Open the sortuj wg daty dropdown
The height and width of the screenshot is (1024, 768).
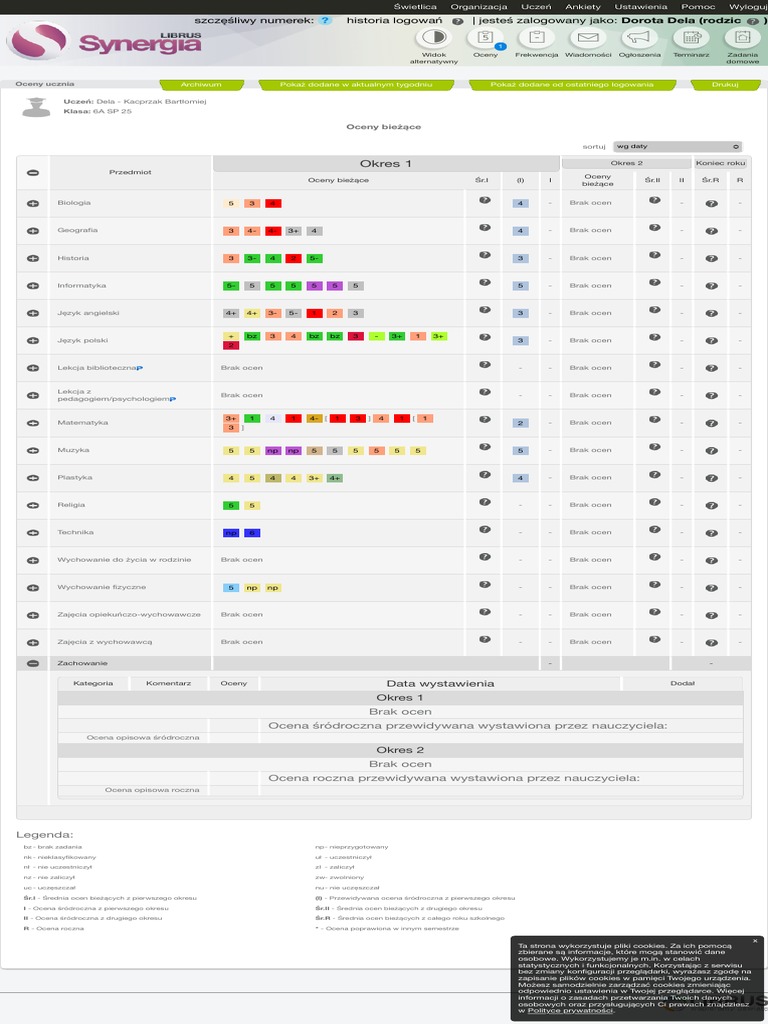(x=677, y=146)
